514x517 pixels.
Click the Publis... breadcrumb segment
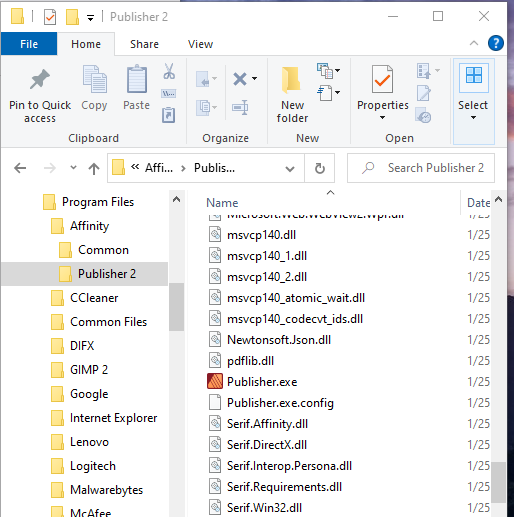click(214, 168)
